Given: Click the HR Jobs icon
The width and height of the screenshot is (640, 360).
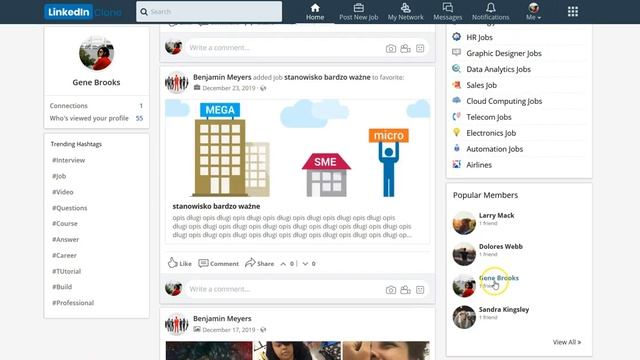Looking at the screenshot, I should click(456, 37).
